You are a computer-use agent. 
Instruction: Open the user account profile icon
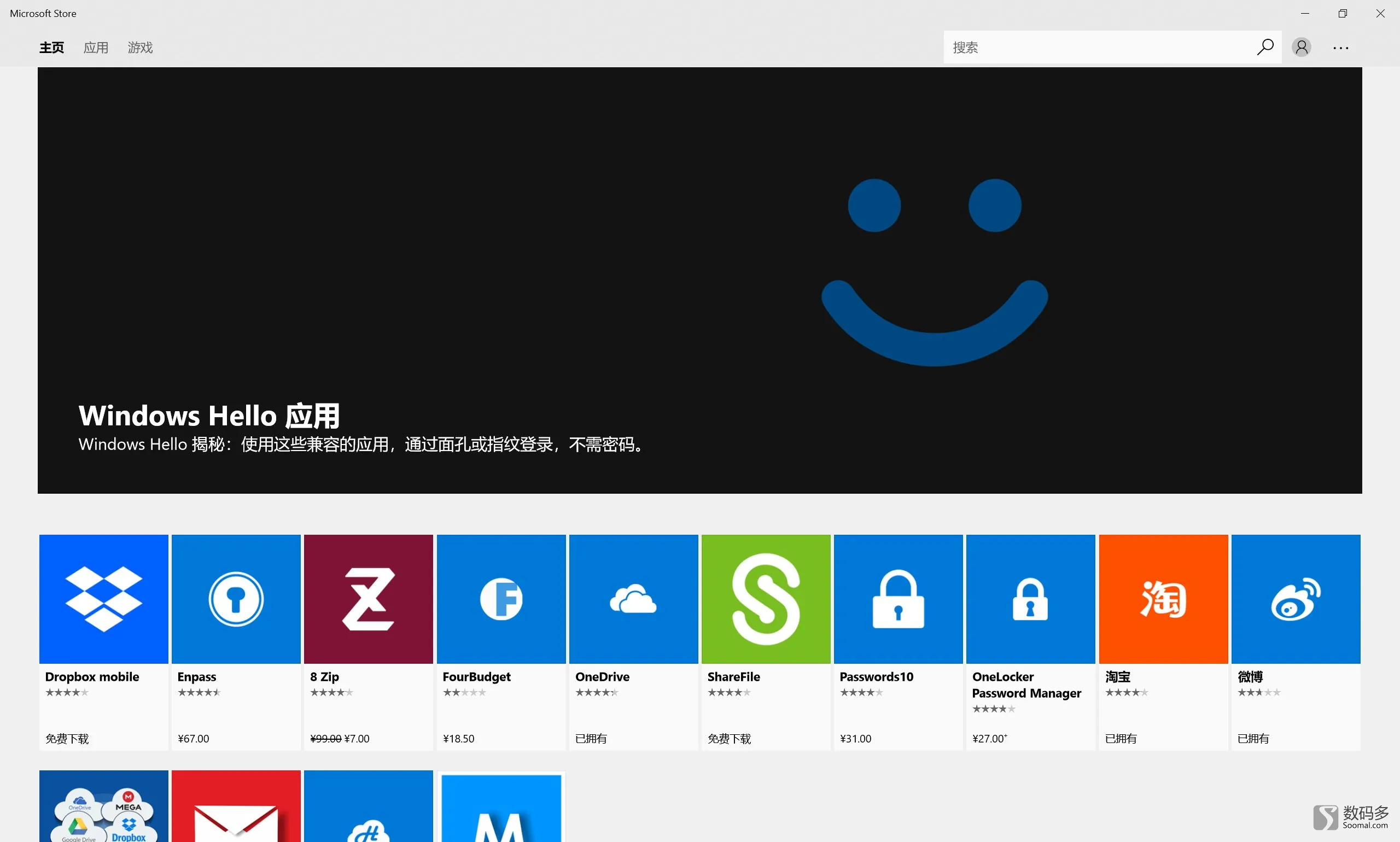click(1301, 47)
